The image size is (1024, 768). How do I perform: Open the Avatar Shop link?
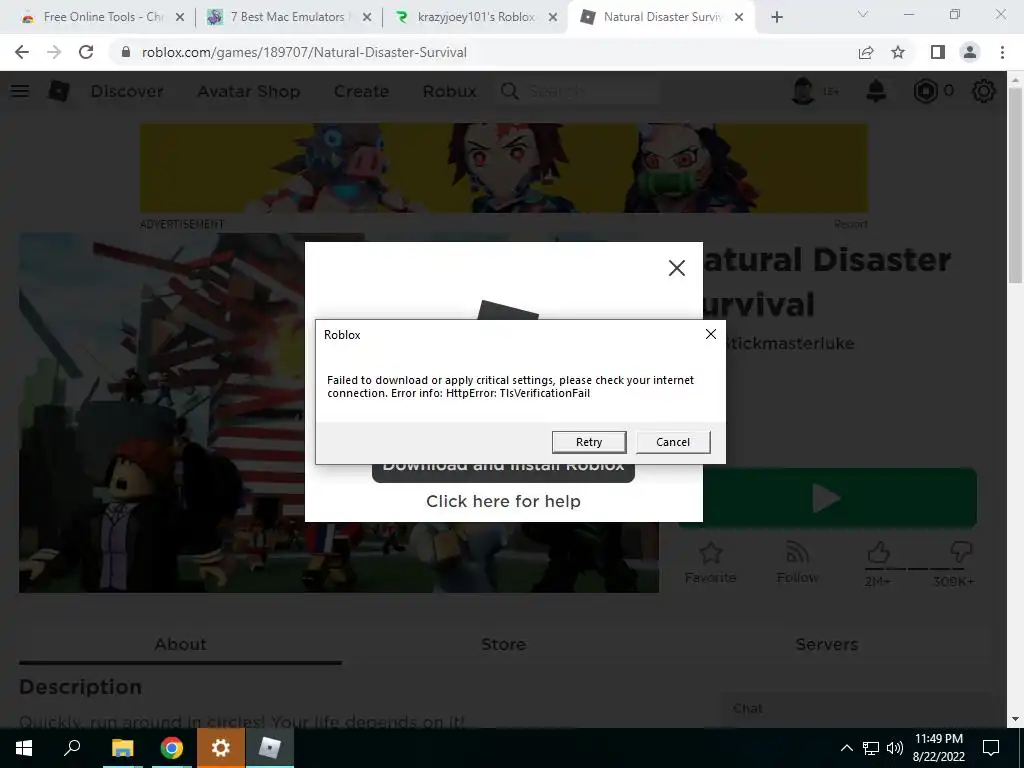click(249, 91)
